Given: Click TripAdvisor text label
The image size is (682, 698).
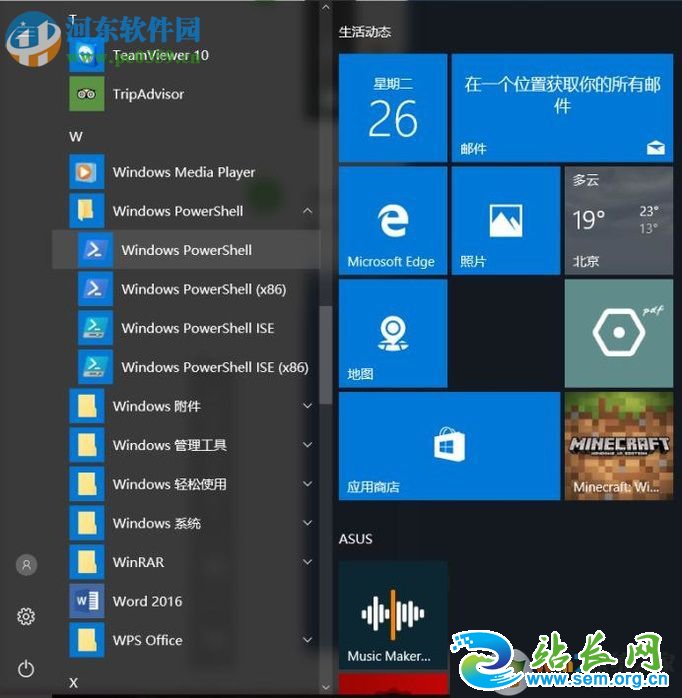Looking at the screenshot, I should click(148, 94).
